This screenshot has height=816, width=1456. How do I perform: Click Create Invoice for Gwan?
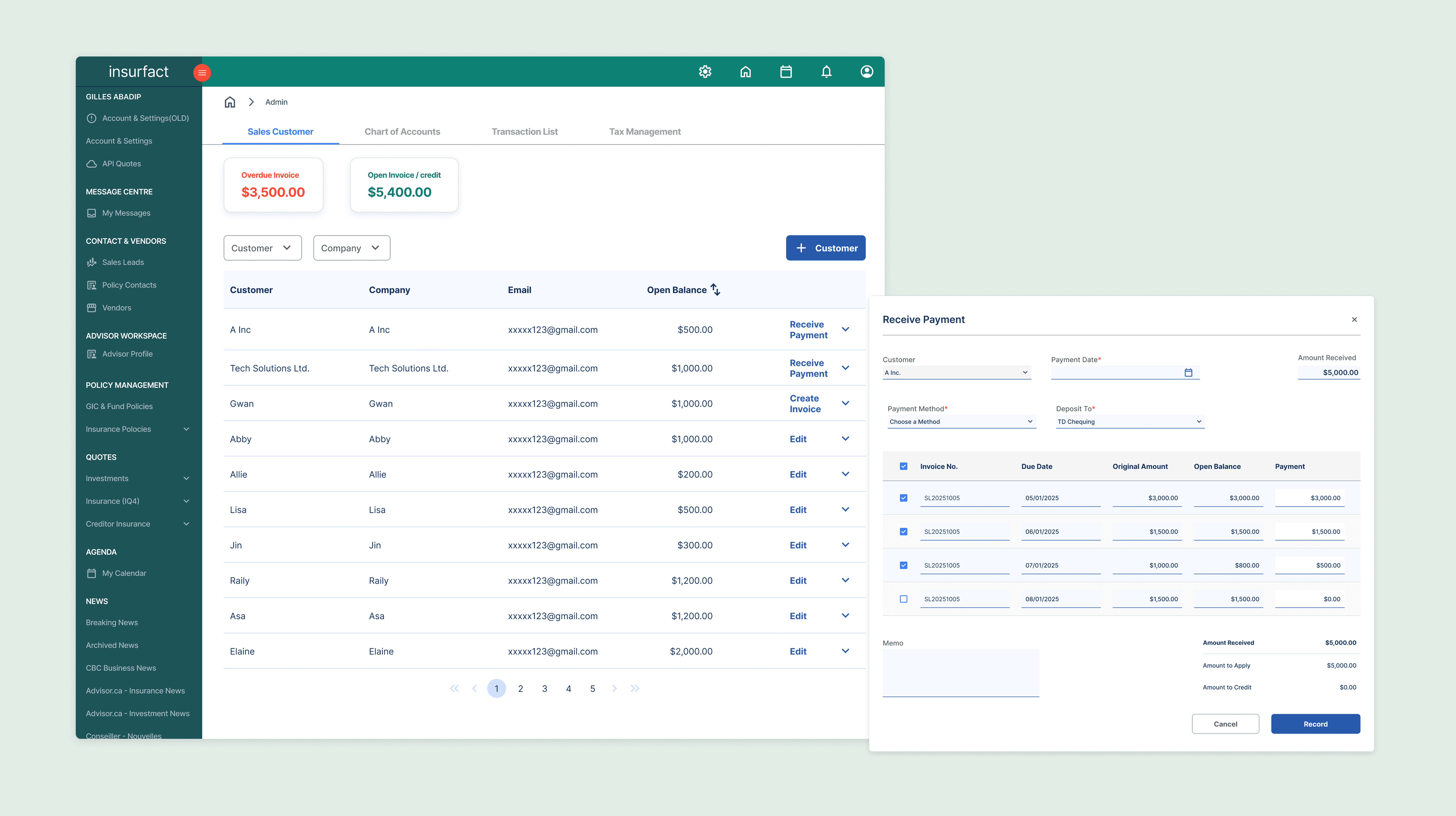point(805,404)
